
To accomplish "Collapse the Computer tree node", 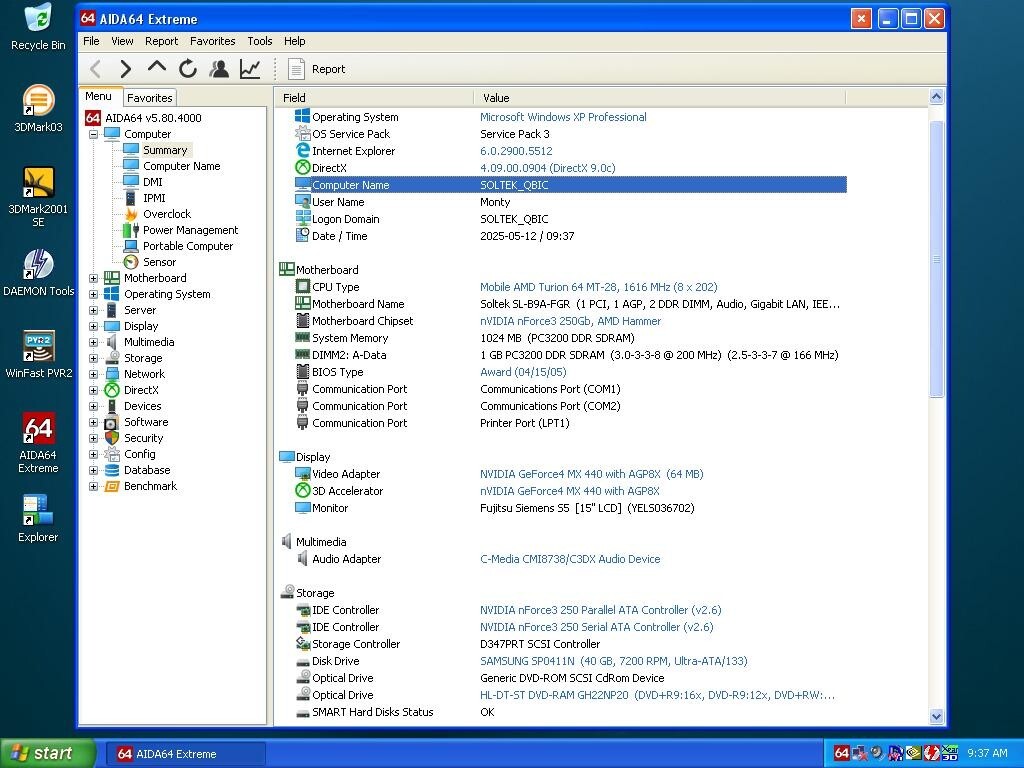I will [x=93, y=134].
